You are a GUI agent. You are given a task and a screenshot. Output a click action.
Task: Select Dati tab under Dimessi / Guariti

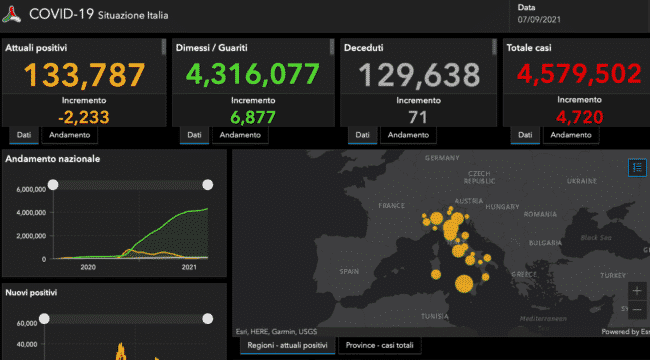click(194, 135)
